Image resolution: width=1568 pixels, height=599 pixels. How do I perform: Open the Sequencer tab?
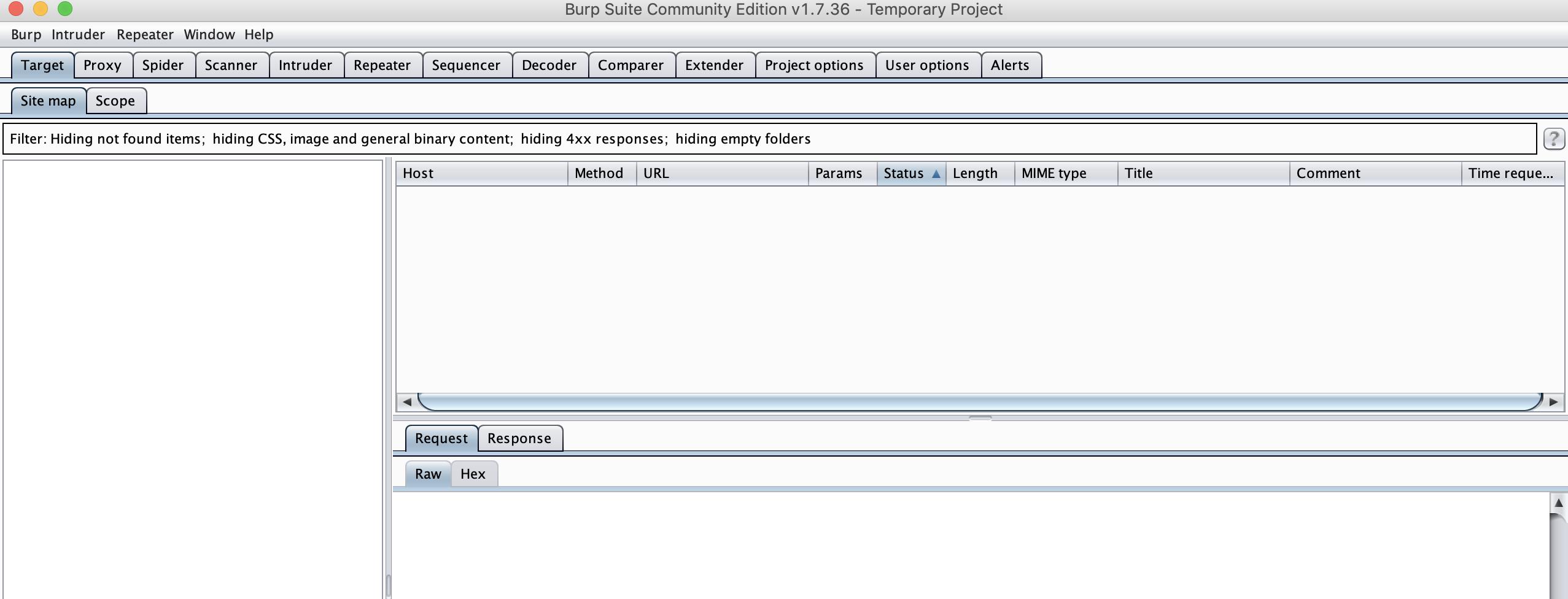click(x=467, y=65)
